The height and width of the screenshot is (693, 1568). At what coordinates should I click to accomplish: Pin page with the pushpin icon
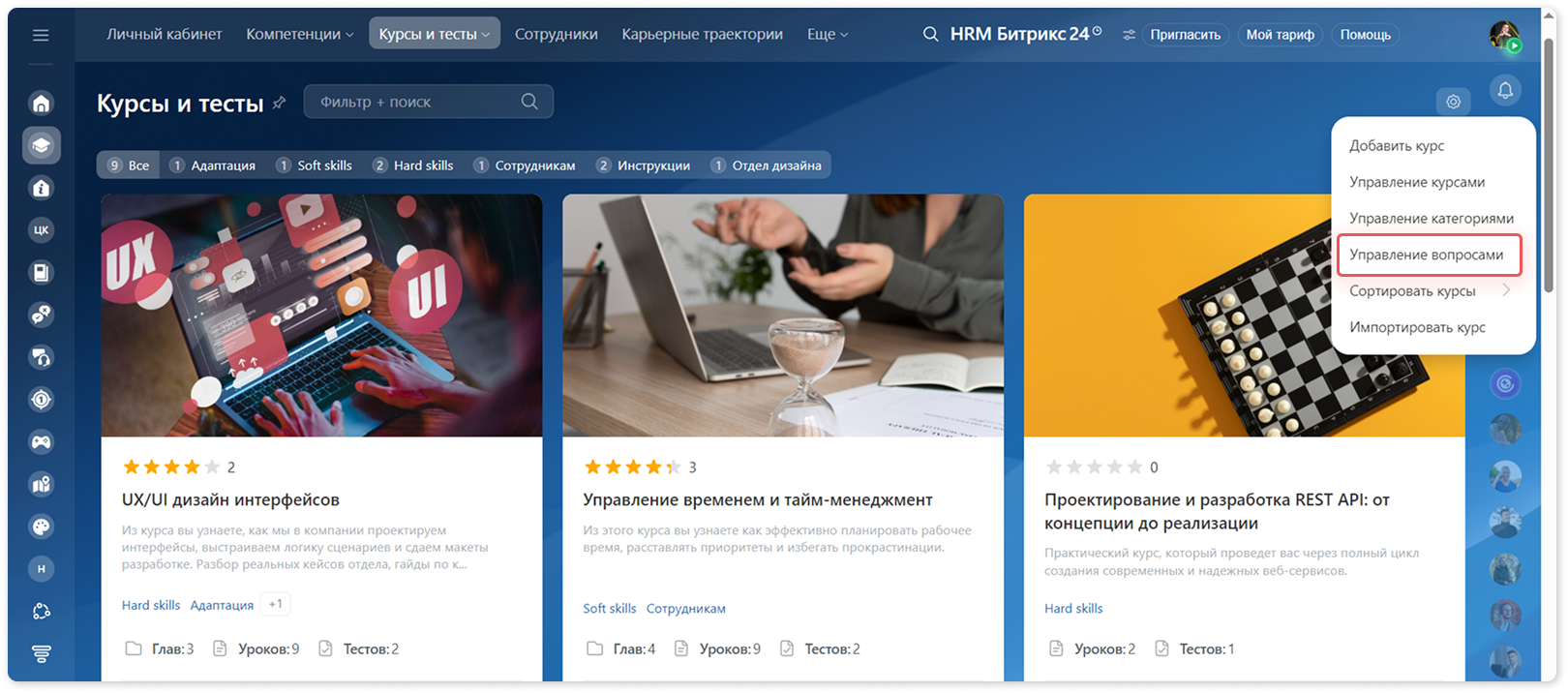(x=279, y=103)
